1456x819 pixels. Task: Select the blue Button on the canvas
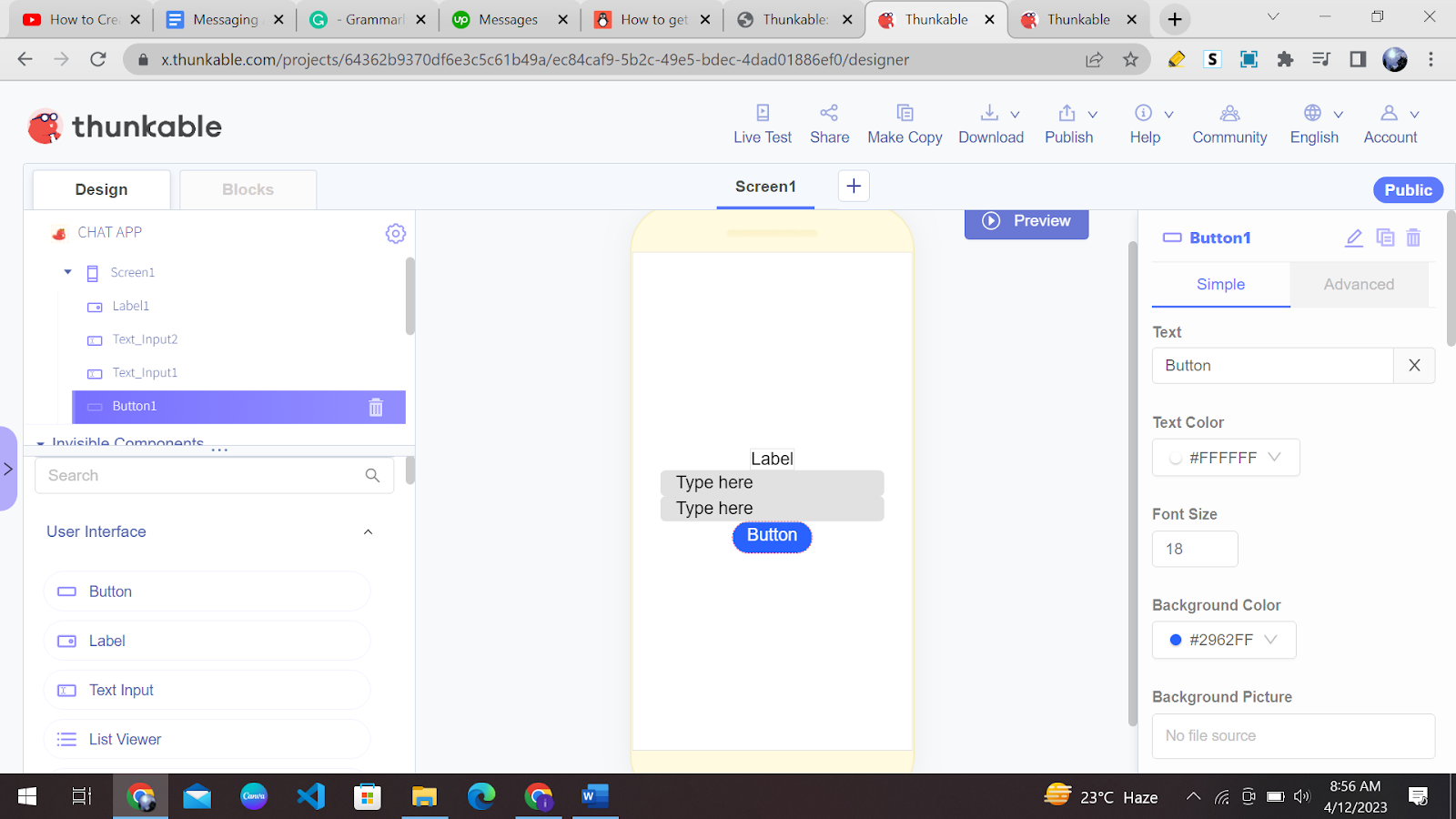click(x=772, y=536)
